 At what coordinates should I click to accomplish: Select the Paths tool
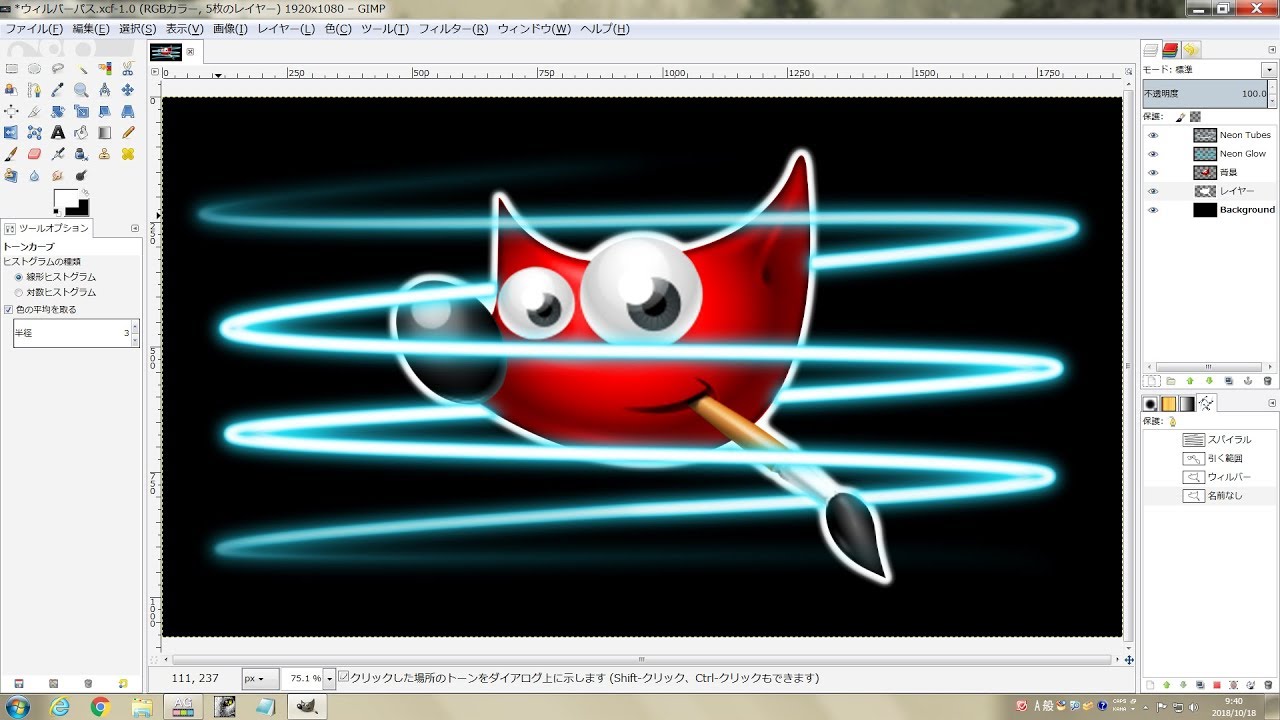point(34,90)
